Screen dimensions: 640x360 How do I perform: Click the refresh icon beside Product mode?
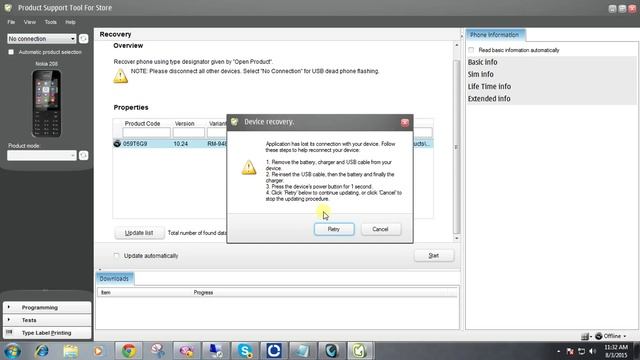[x=83, y=155]
